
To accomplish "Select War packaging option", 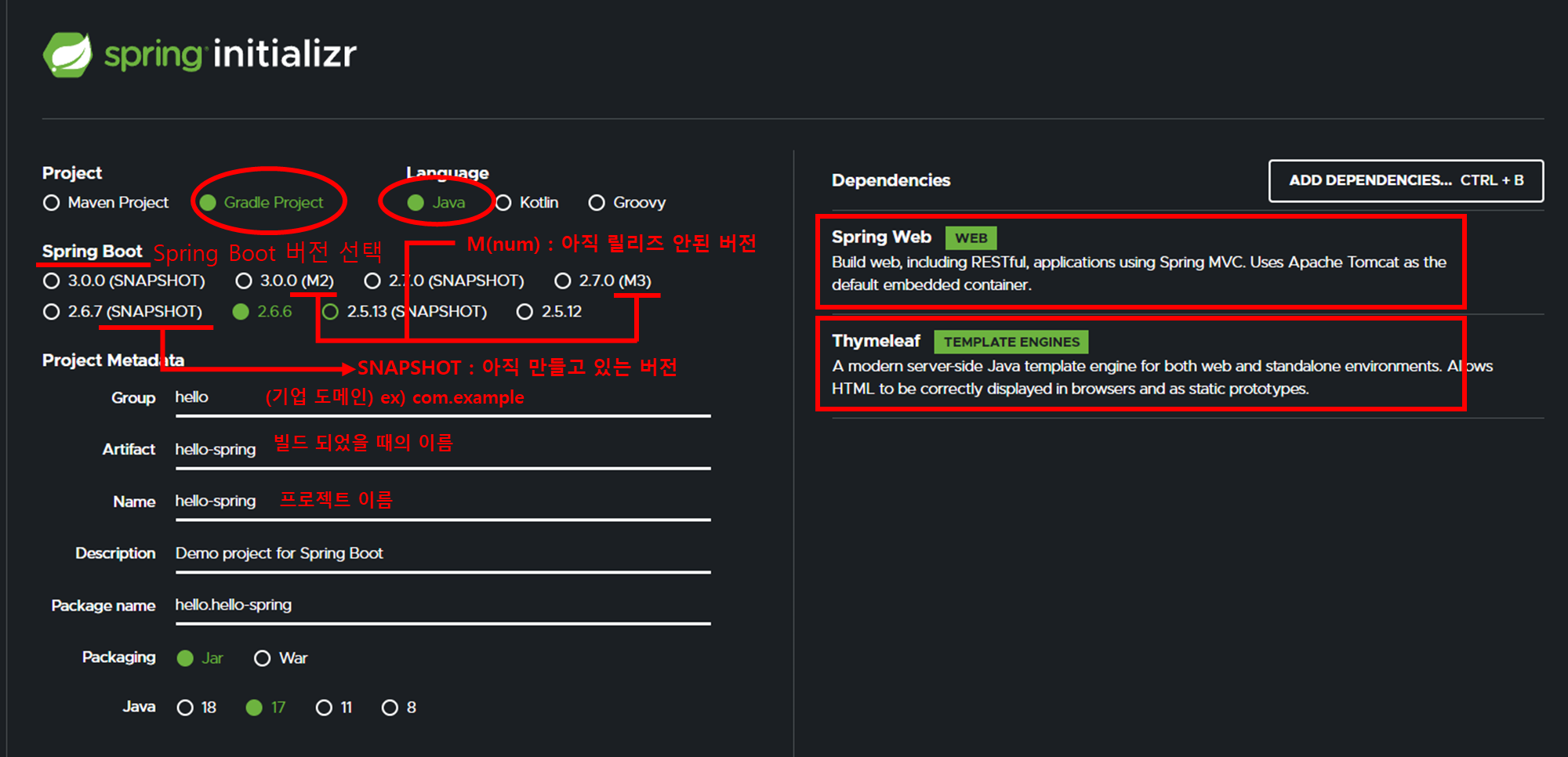I will click(x=281, y=658).
